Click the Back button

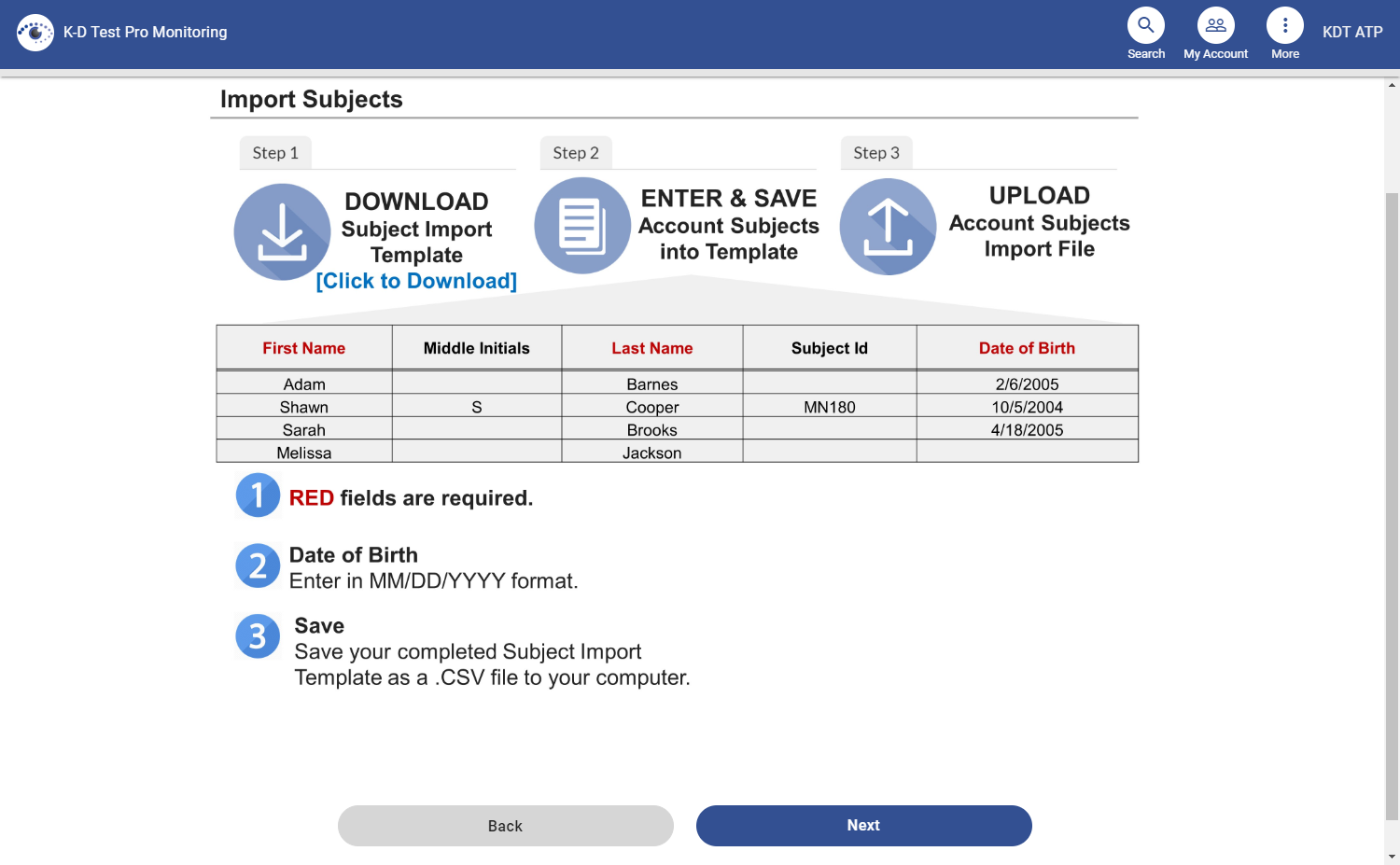coord(505,825)
